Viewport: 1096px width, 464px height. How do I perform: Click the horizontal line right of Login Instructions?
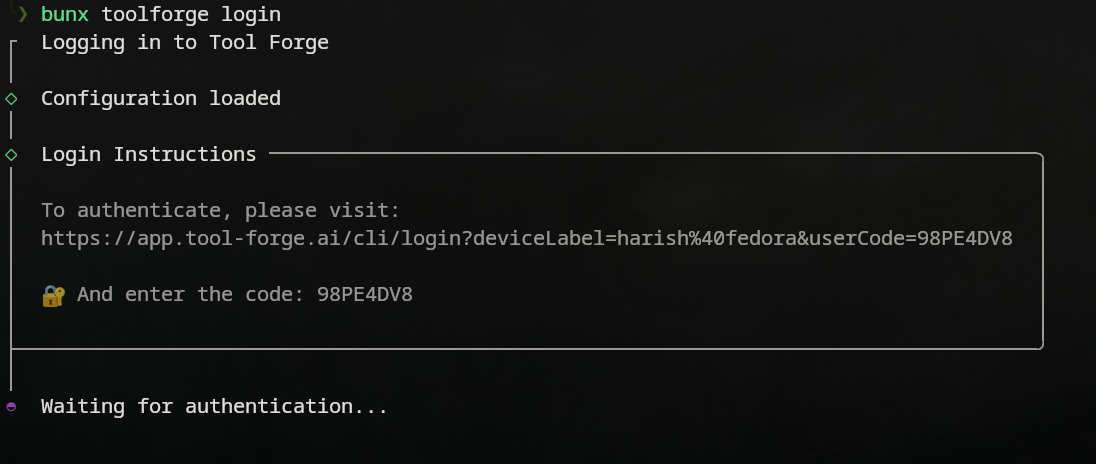(650, 154)
